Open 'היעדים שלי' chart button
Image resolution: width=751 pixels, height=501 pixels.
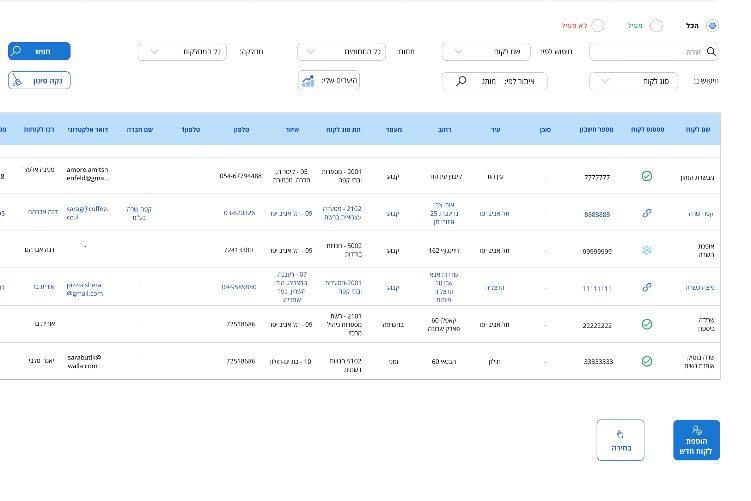329,80
